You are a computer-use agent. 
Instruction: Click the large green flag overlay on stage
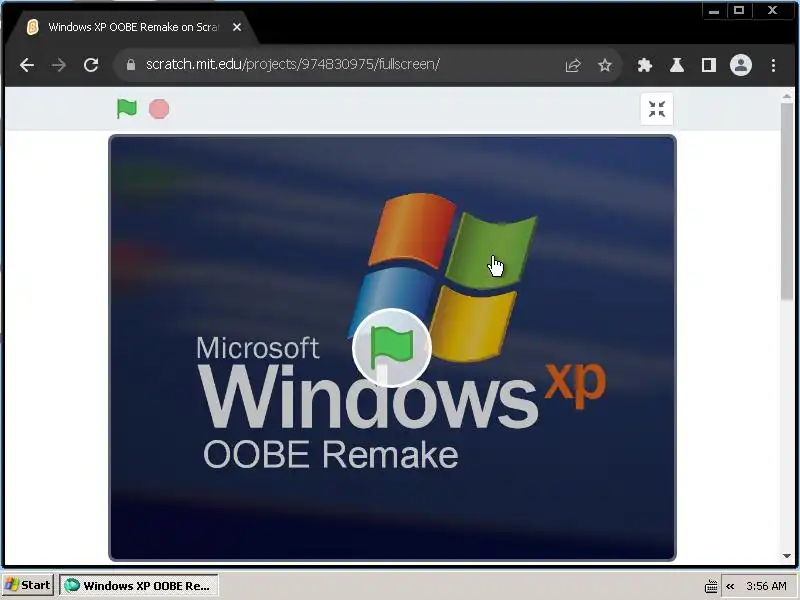click(x=391, y=348)
